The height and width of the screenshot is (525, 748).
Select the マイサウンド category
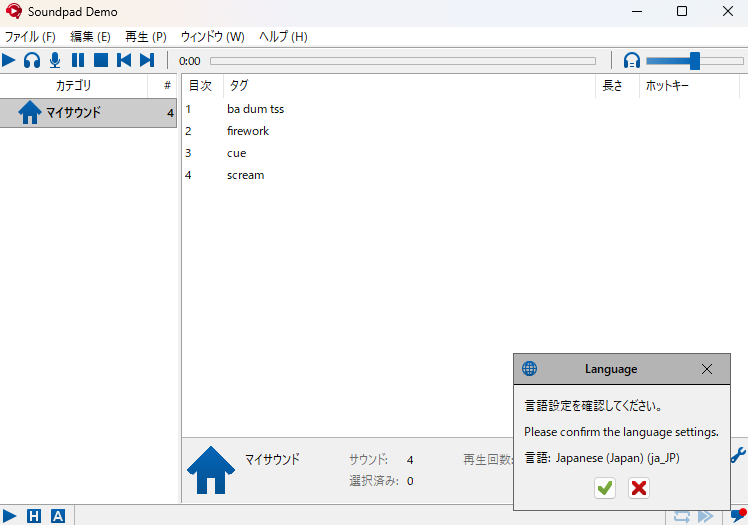88,113
